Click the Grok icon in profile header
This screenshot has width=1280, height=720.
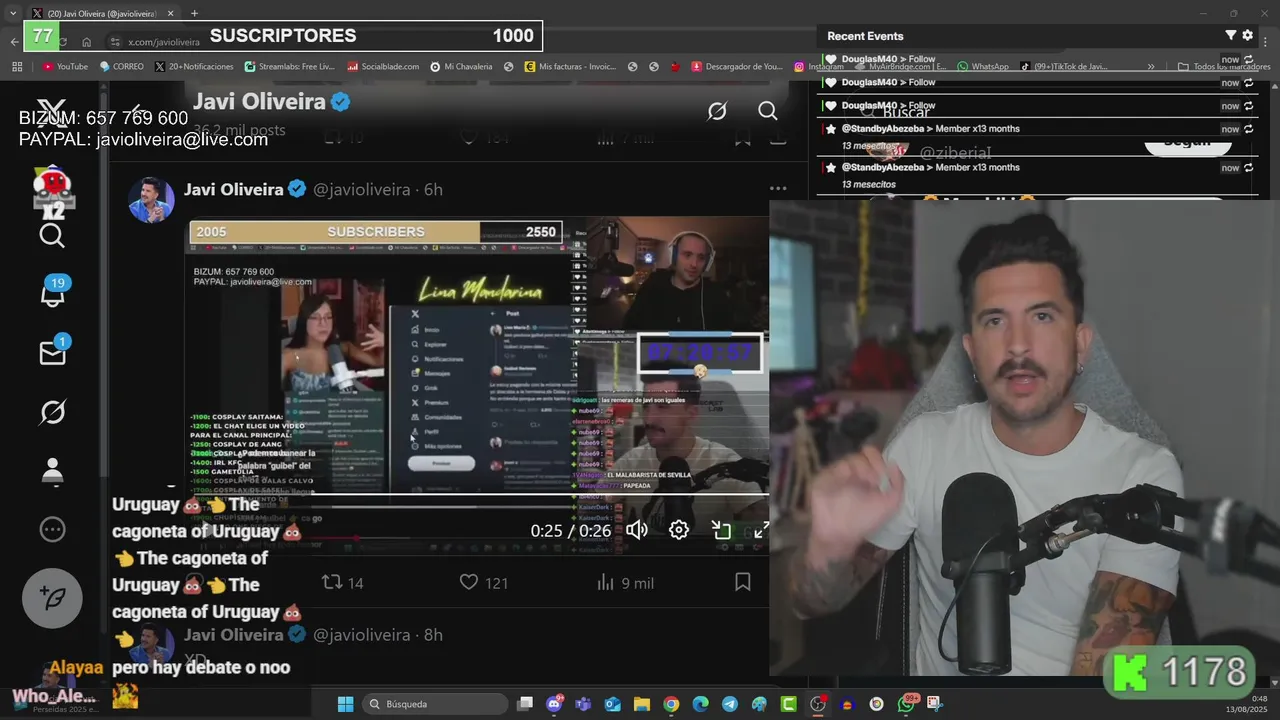pyautogui.click(x=717, y=111)
